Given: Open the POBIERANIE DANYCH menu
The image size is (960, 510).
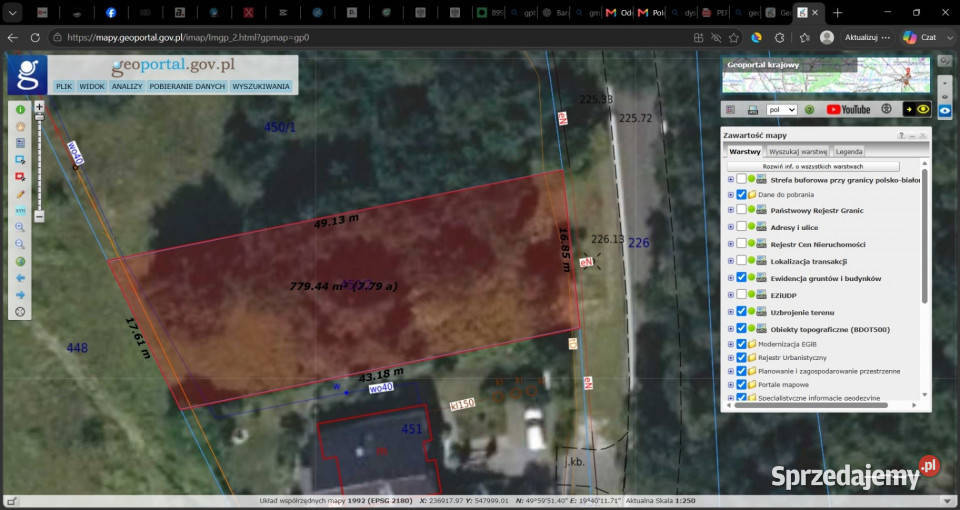Looking at the screenshot, I should pos(187,86).
